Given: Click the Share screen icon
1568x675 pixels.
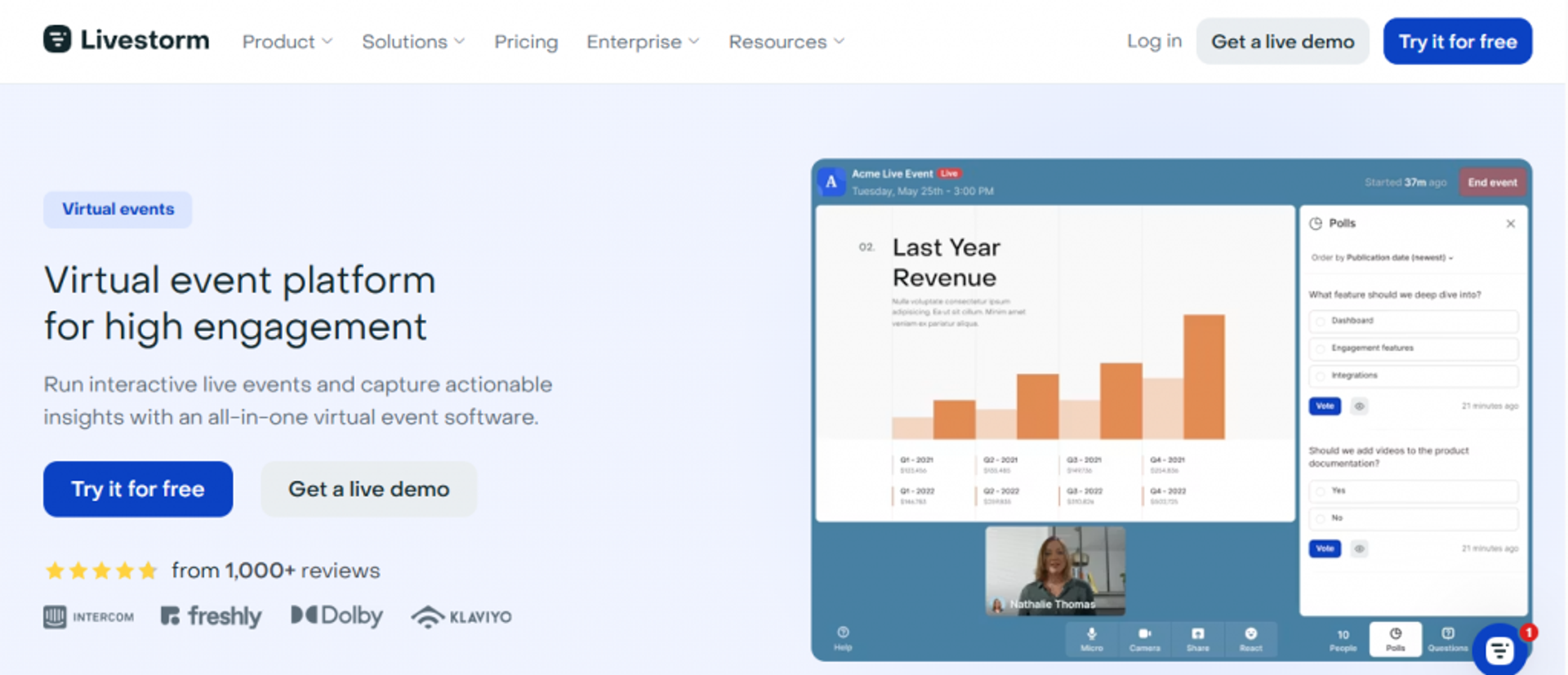Looking at the screenshot, I should [x=1197, y=639].
